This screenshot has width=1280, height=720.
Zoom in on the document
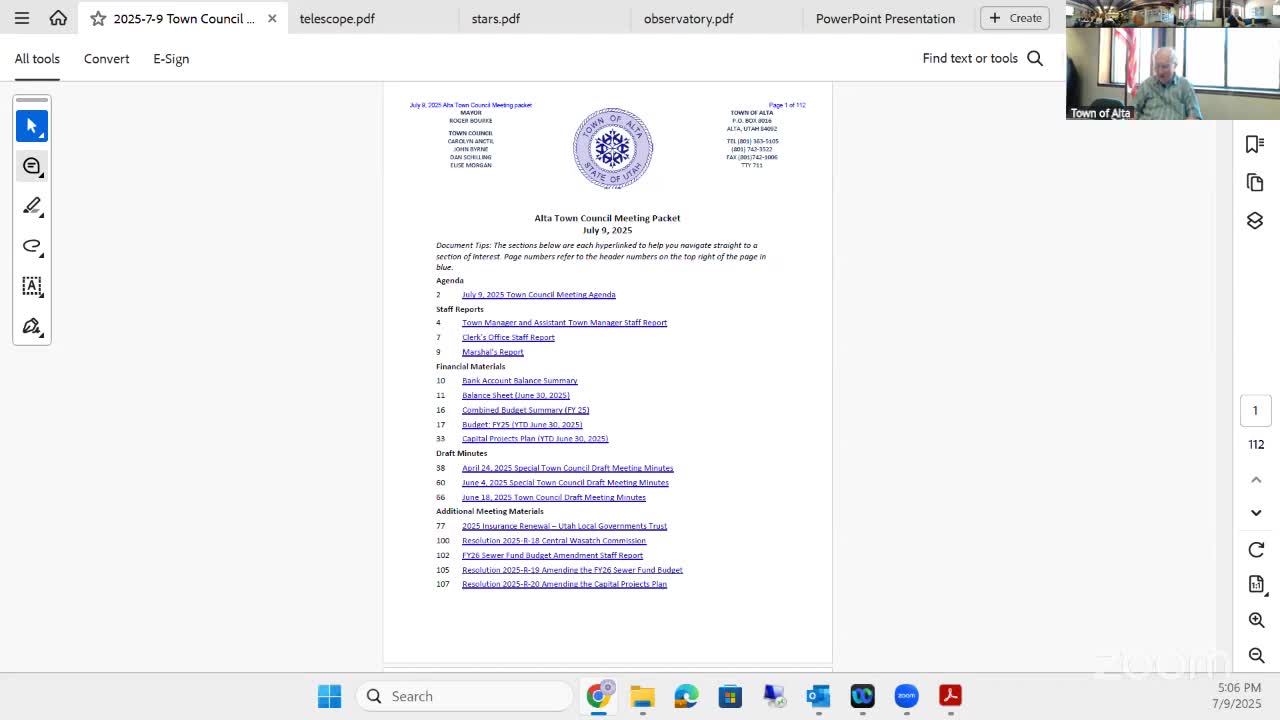tap(1257, 621)
